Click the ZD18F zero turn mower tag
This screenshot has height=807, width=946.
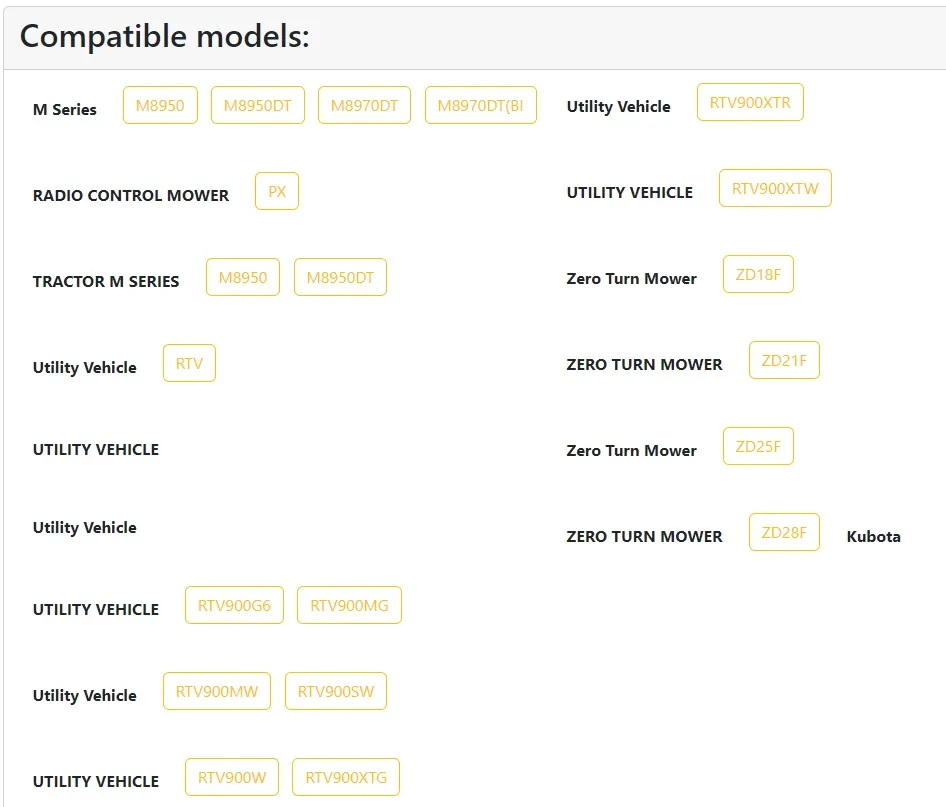[x=758, y=274]
